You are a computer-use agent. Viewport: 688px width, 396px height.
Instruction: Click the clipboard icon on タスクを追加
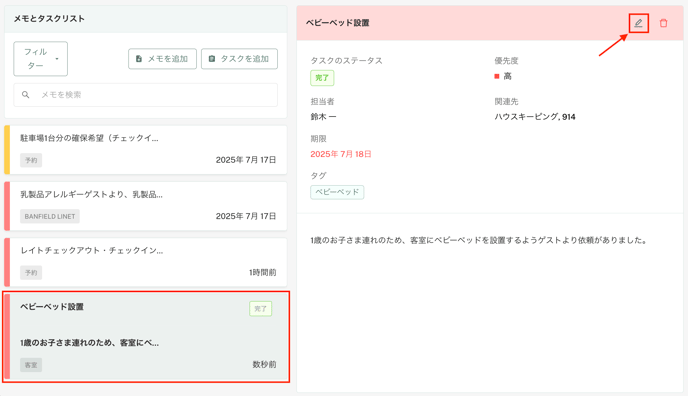(211, 59)
